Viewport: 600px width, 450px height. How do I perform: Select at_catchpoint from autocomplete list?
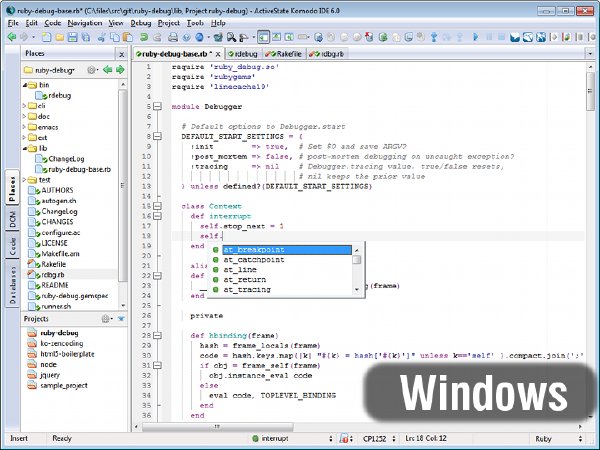coord(254,260)
